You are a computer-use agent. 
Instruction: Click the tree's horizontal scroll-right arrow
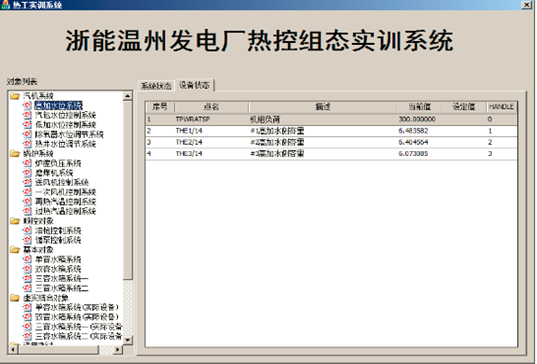coord(117,350)
